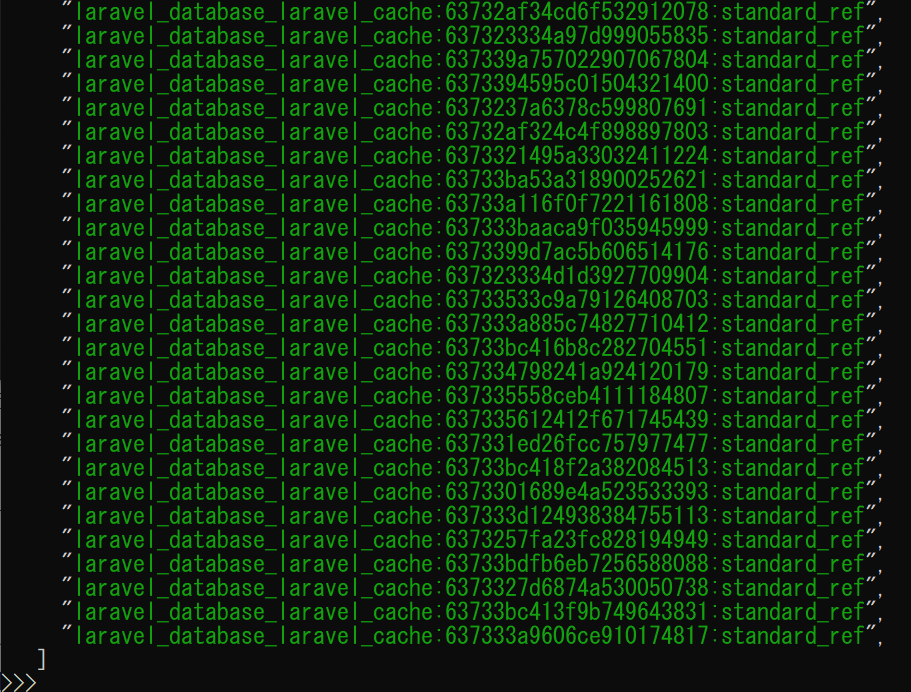The image size is (911, 692).
Task: Click the last cache key ending in 174817
Action: coord(469,636)
